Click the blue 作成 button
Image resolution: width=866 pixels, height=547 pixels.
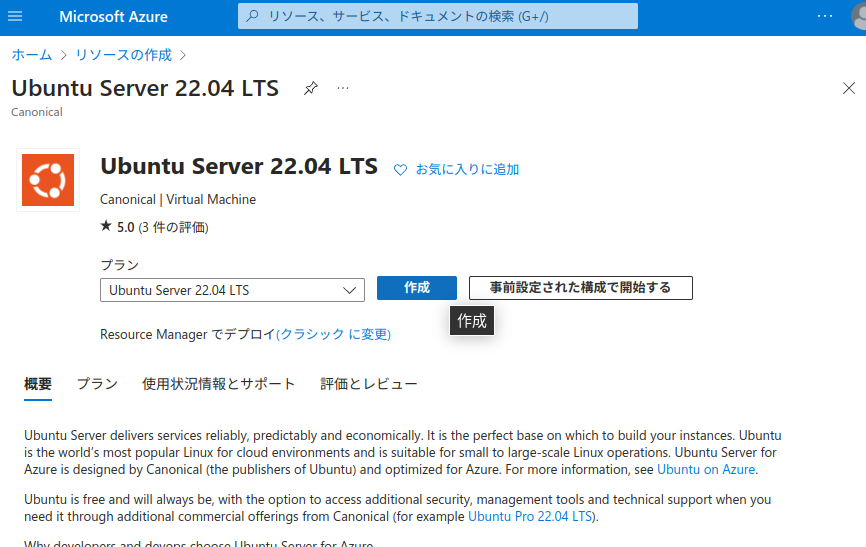click(x=417, y=288)
